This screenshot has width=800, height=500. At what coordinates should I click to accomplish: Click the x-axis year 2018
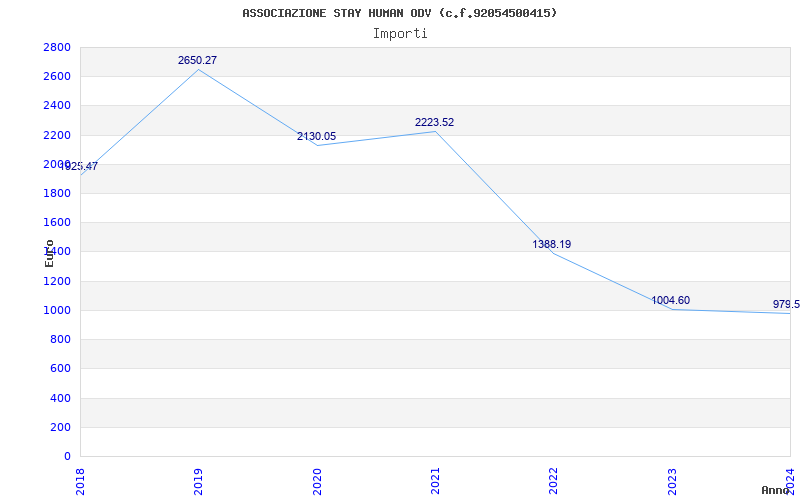(x=80, y=481)
